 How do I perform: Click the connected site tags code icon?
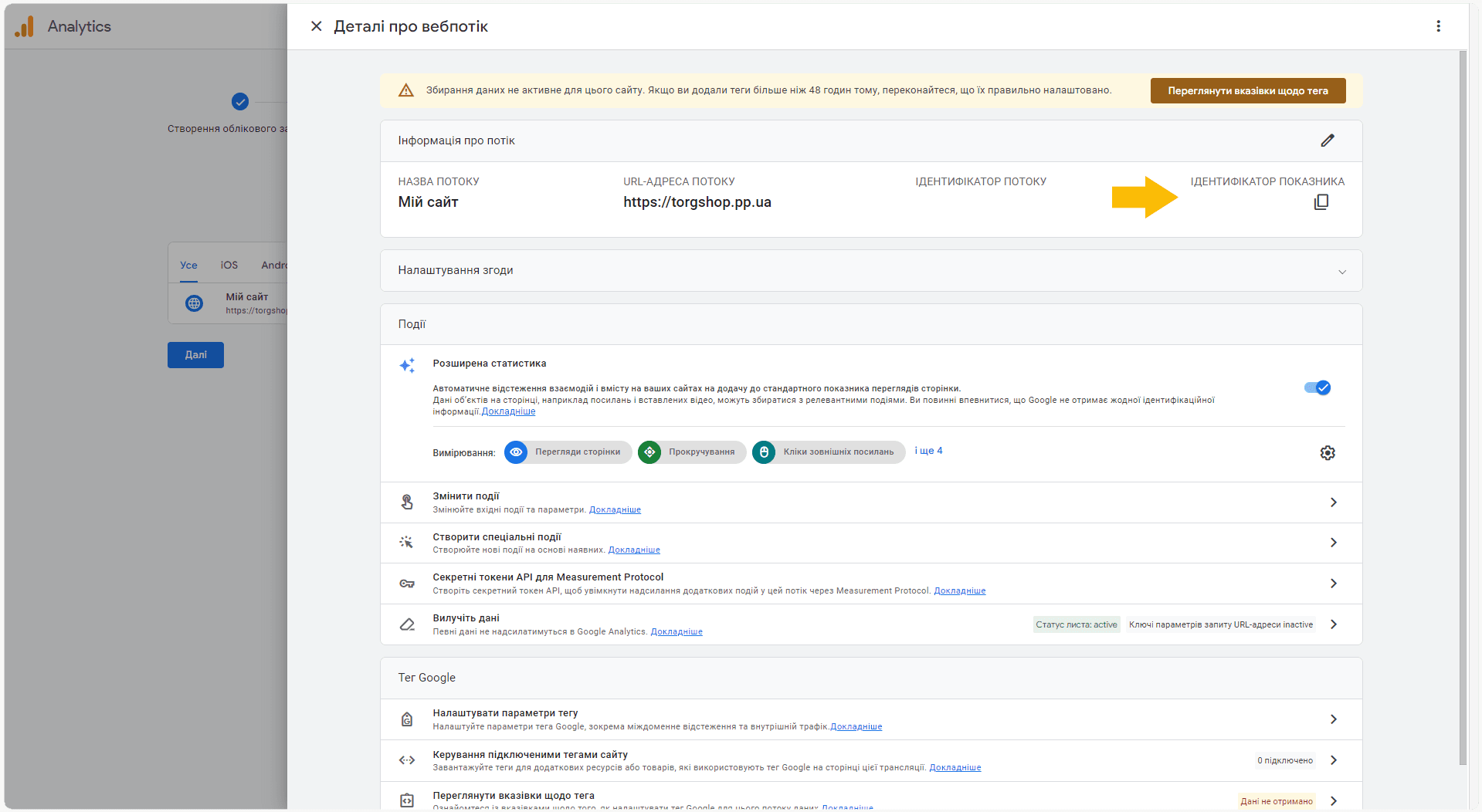(x=407, y=760)
